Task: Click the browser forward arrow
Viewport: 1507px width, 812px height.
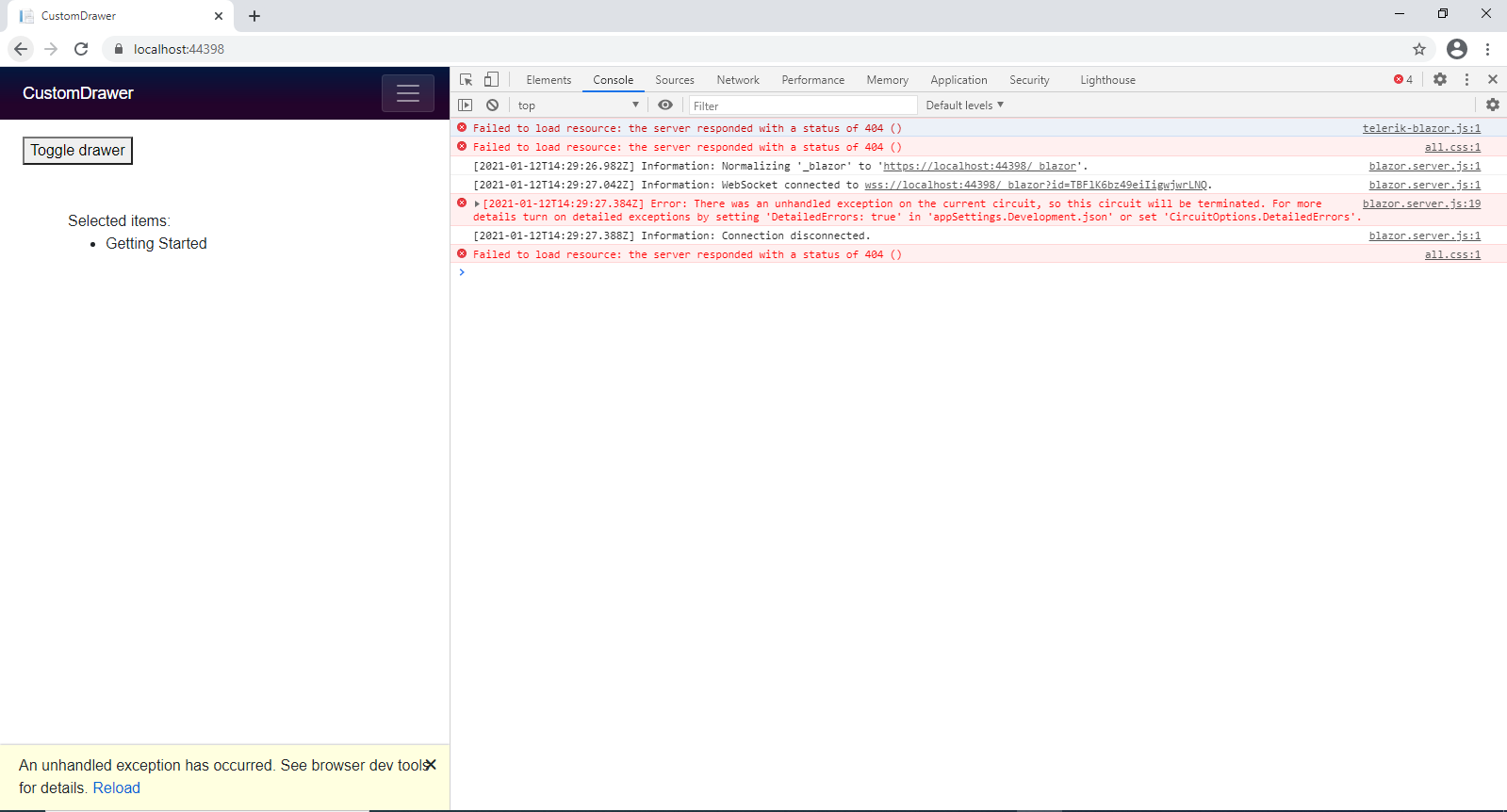Action: coord(51,49)
